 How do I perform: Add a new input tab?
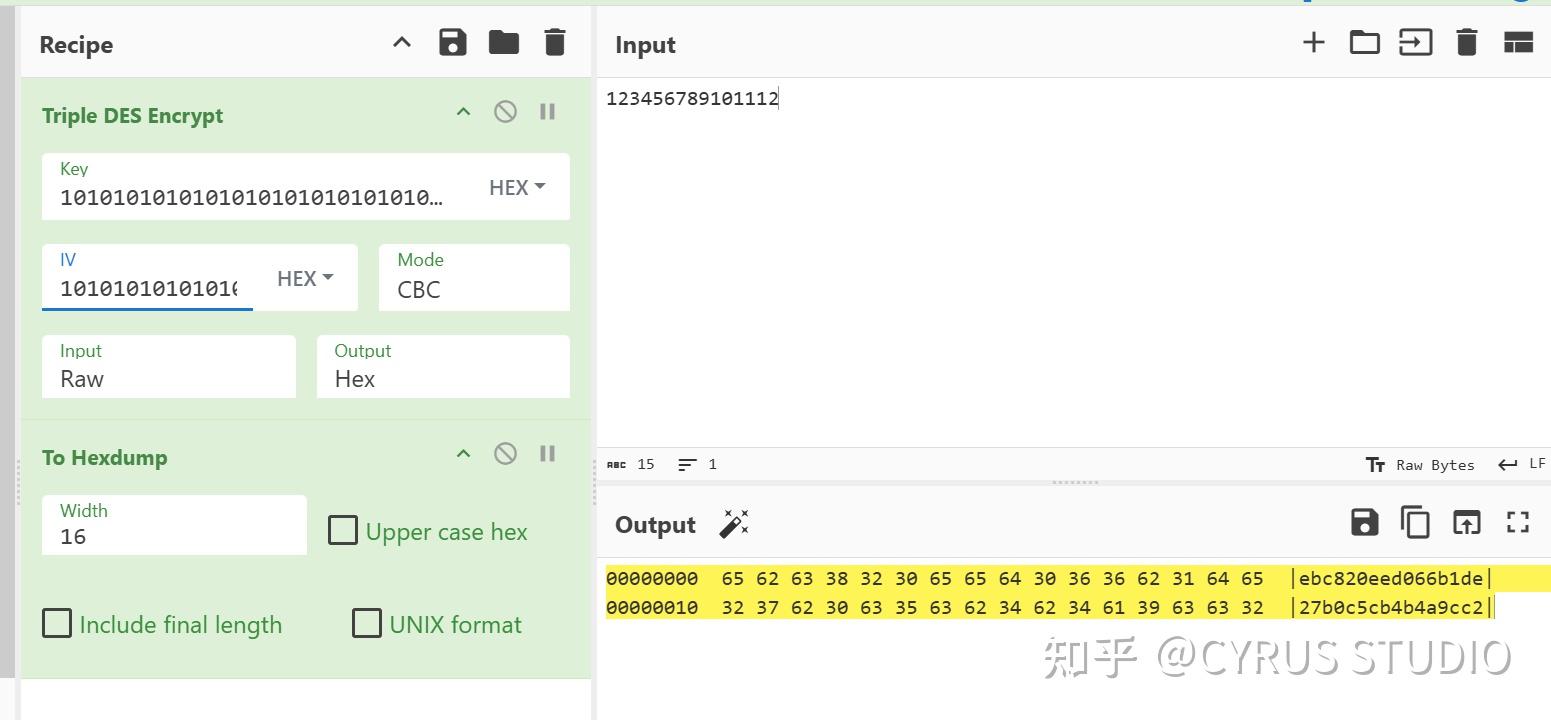pos(1313,42)
